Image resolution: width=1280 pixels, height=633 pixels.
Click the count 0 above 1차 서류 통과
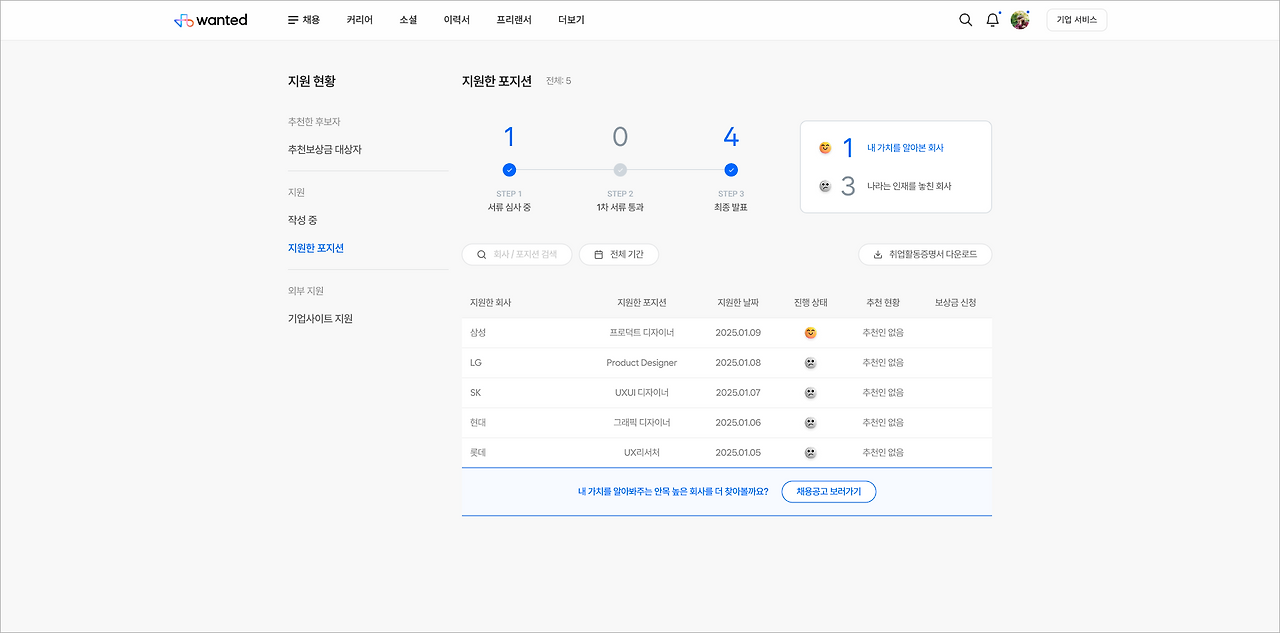(x=620, y=137)
